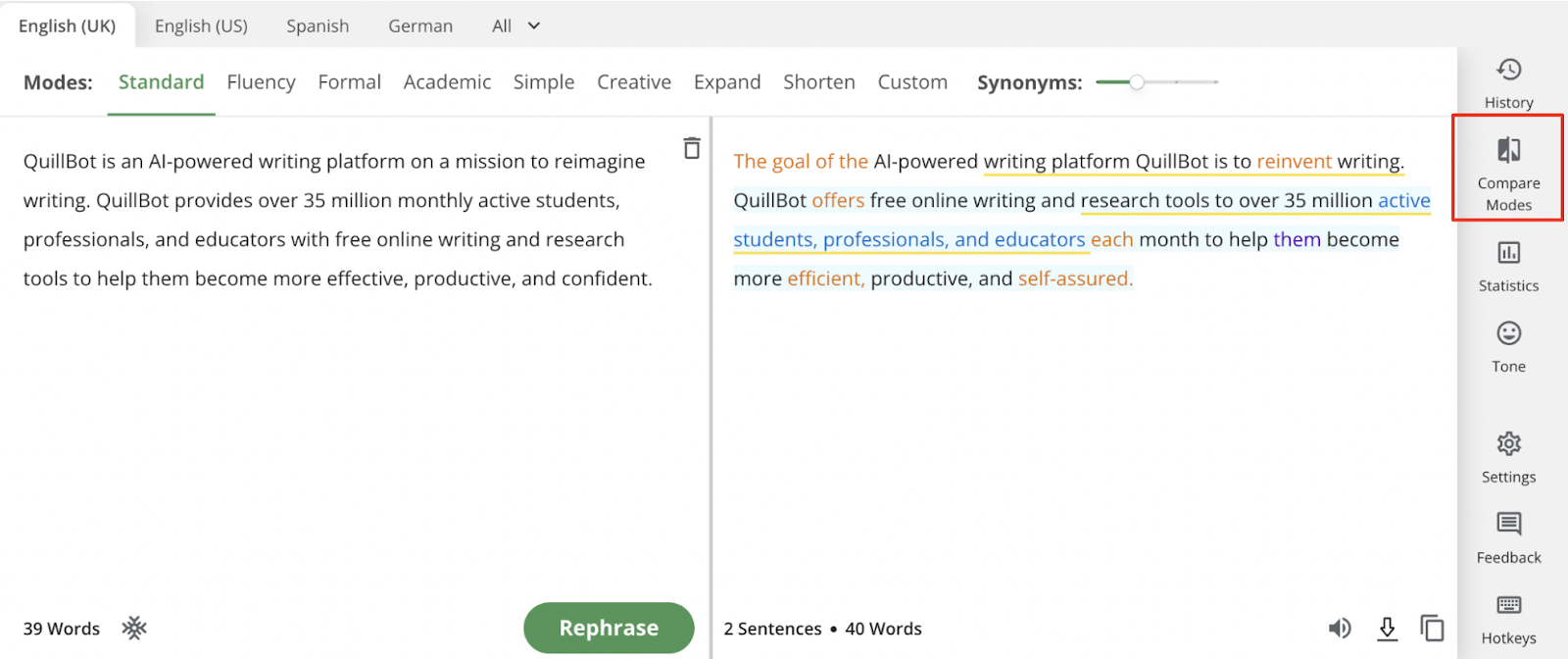Select the Simple mode

pyautogui.click(x=544, y=82)
